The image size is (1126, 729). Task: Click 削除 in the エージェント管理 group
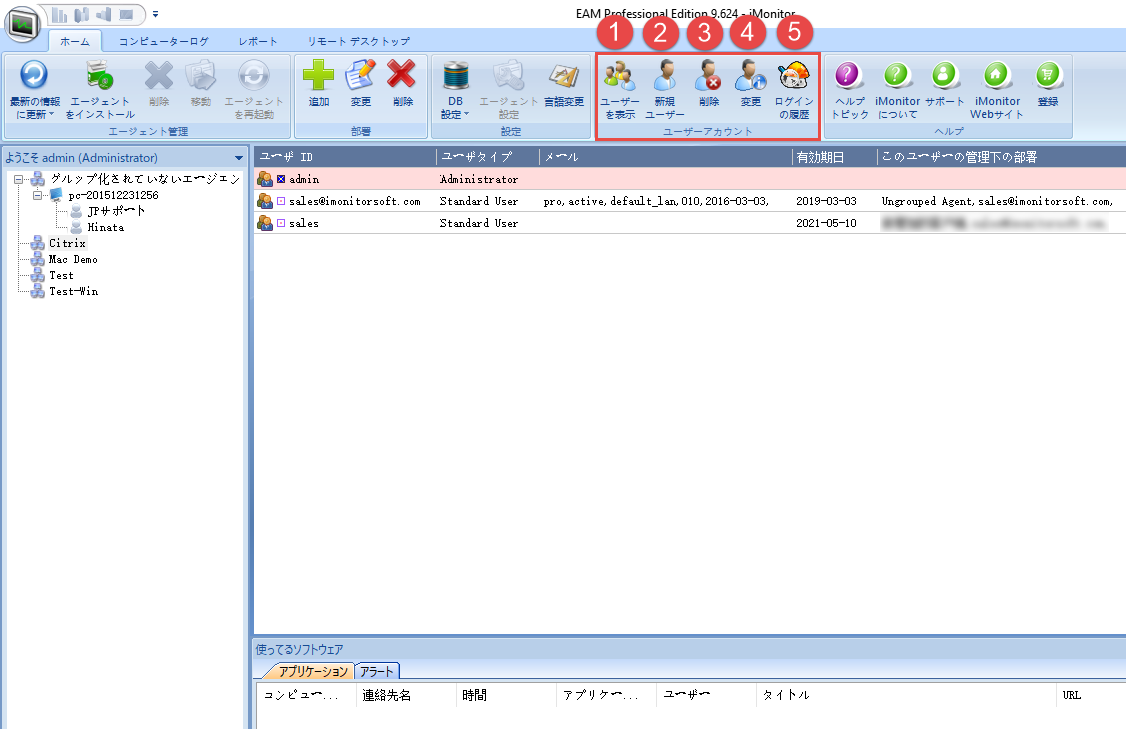point(159,75)
